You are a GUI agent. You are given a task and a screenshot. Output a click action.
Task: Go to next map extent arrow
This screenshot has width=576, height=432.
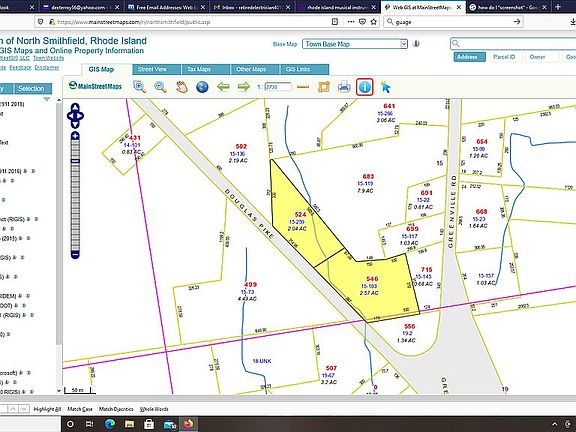(244, 87)
